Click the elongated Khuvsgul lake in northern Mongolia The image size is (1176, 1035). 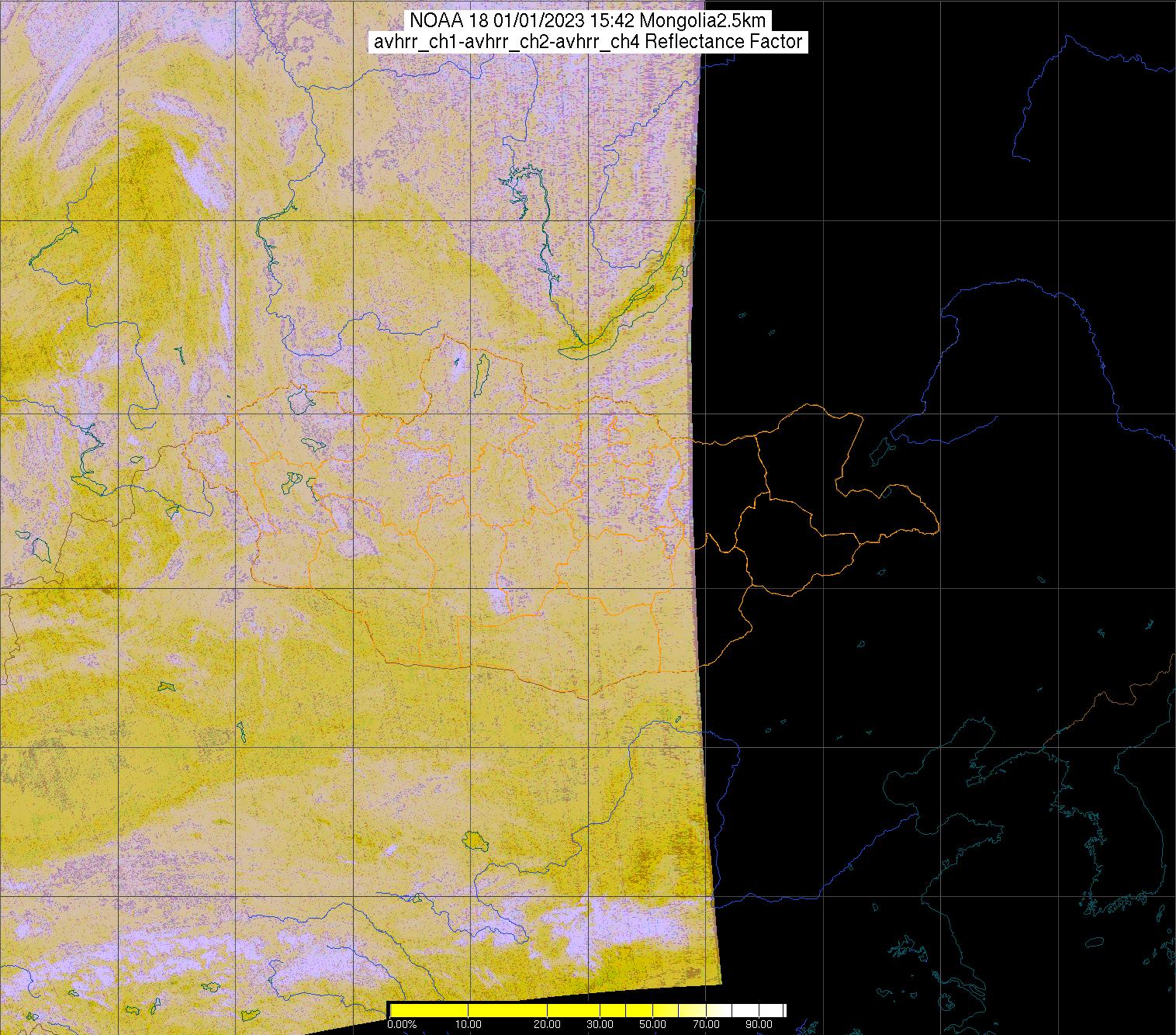pos(481,373)
